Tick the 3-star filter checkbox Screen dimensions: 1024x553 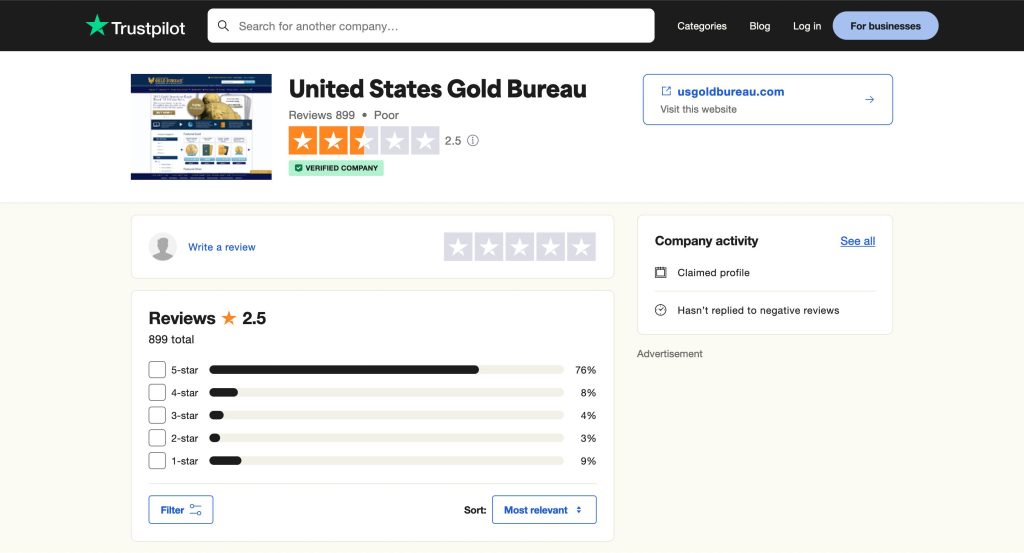[157, 415]
